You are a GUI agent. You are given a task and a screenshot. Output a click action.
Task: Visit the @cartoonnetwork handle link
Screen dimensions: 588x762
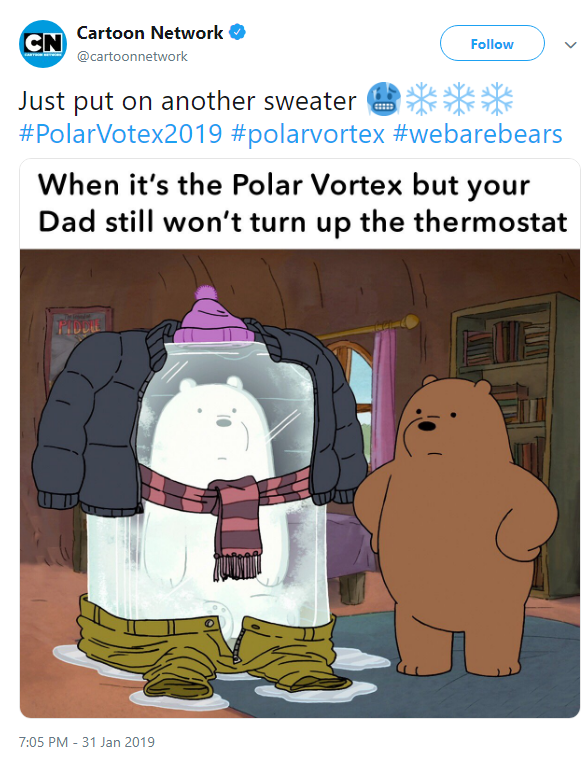click(x=132, y=56)
